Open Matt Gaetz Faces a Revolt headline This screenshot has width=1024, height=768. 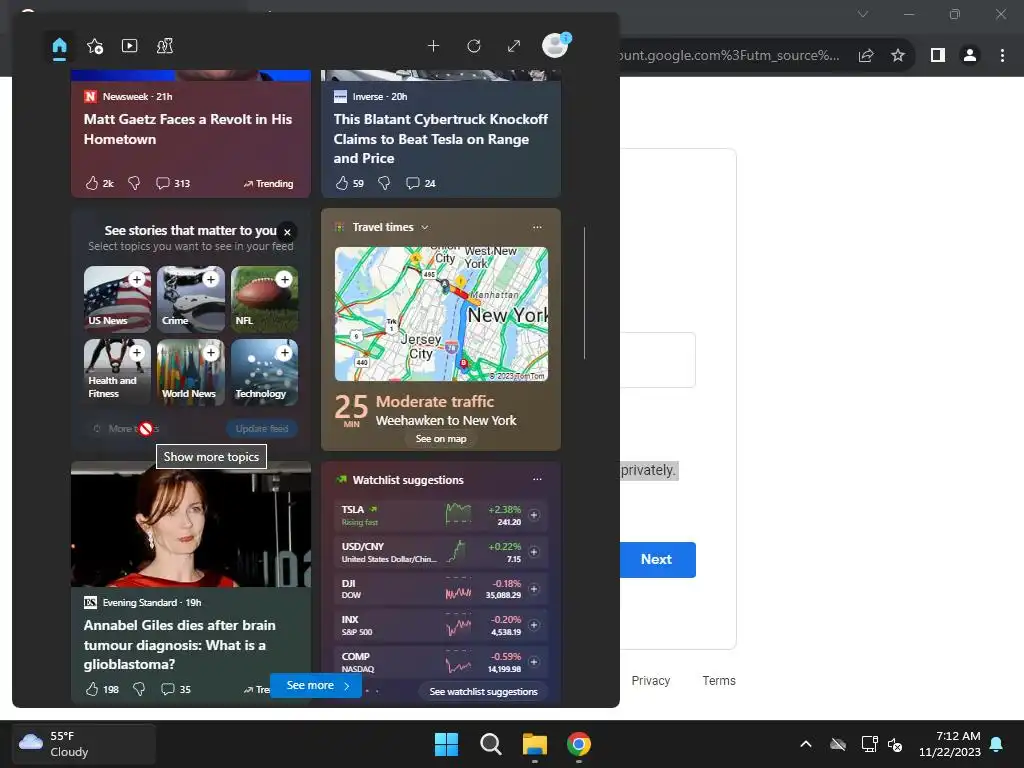(188, 129)
